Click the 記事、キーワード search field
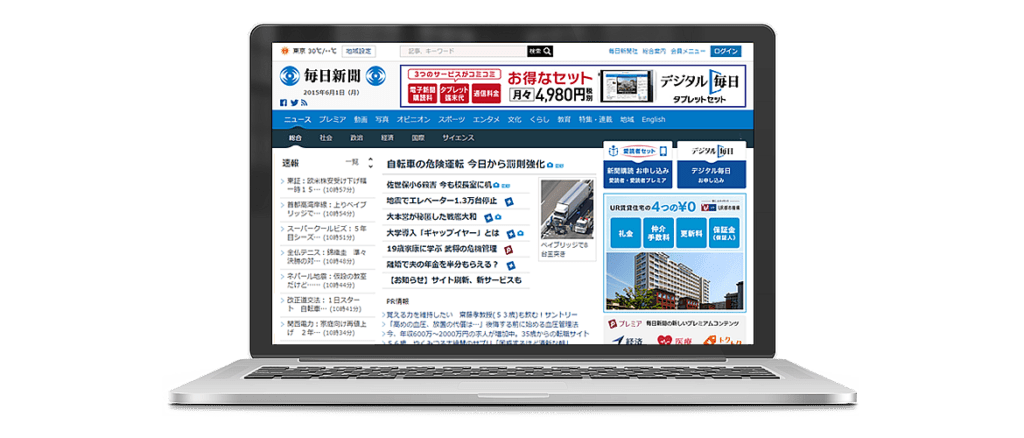This screenshot has height=438, width=1024. 463,50
